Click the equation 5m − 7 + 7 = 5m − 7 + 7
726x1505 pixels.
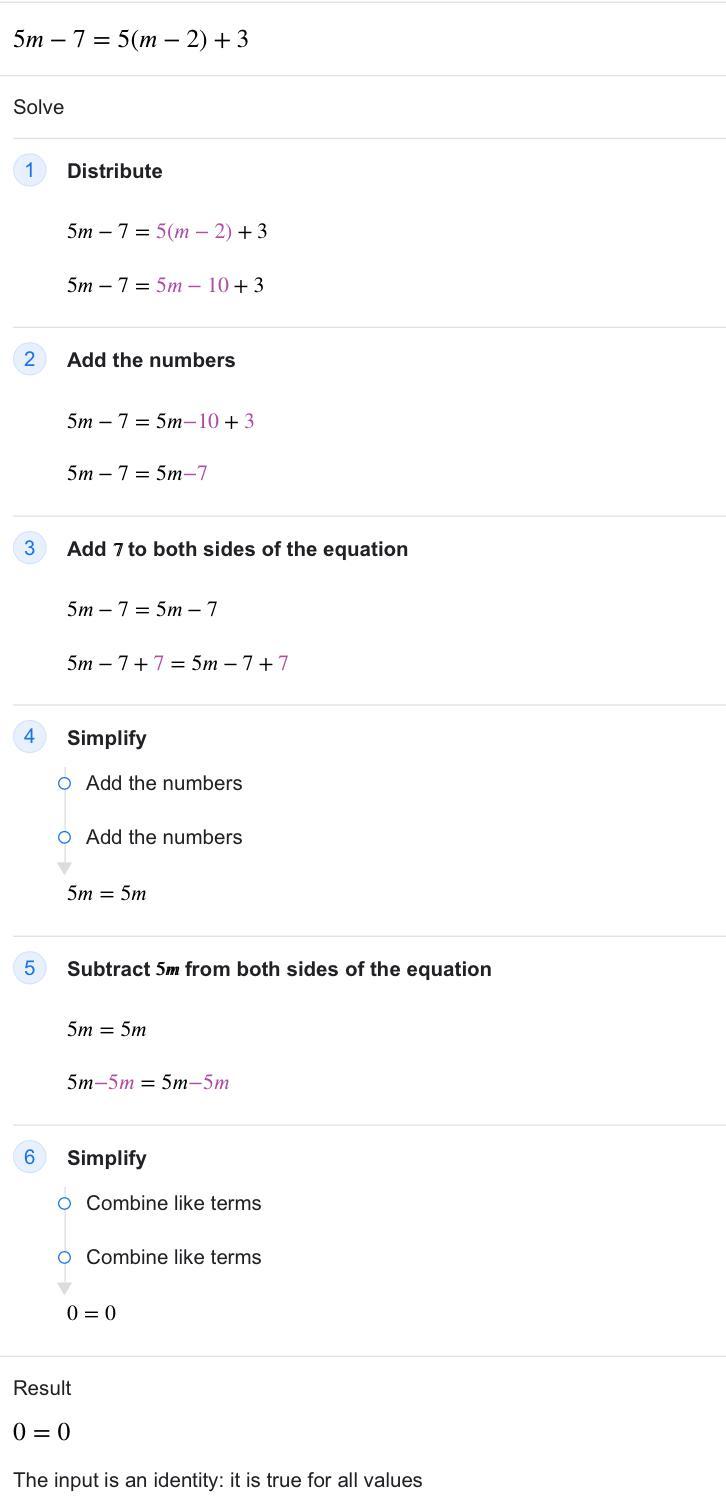tap(177, 664)
